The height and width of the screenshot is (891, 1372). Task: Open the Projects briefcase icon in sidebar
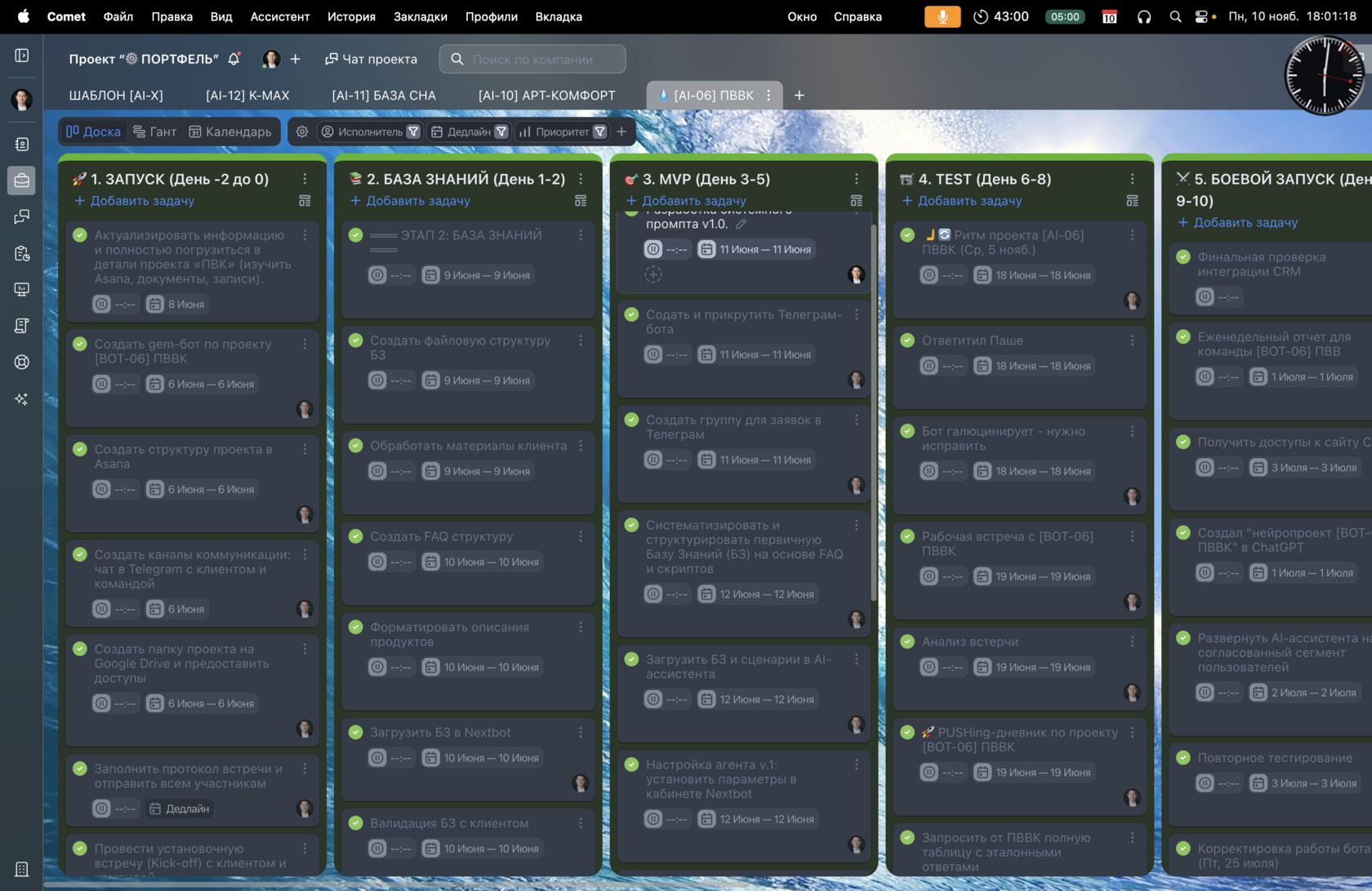(x=22, y=180)
